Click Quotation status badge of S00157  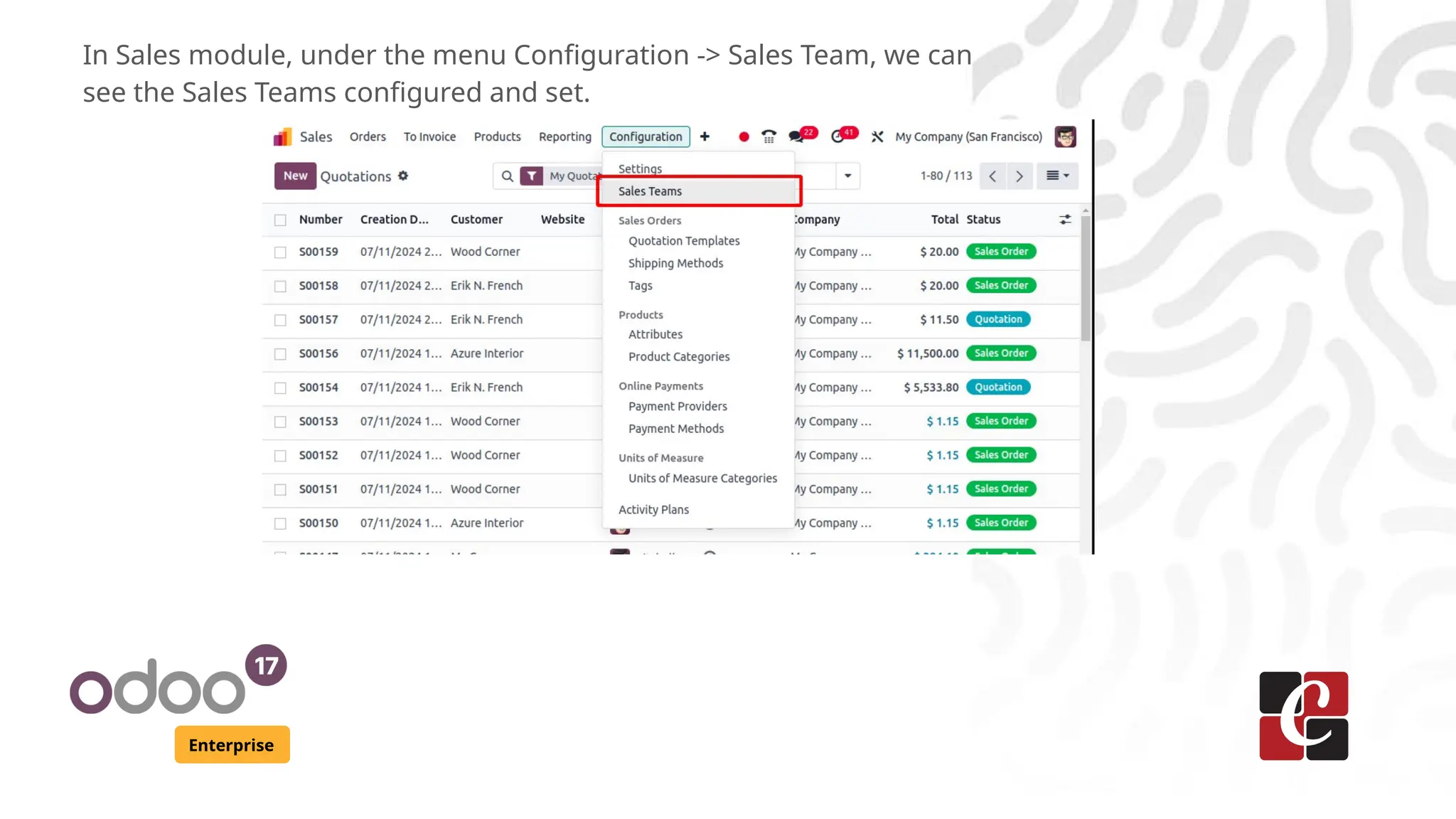998,319
